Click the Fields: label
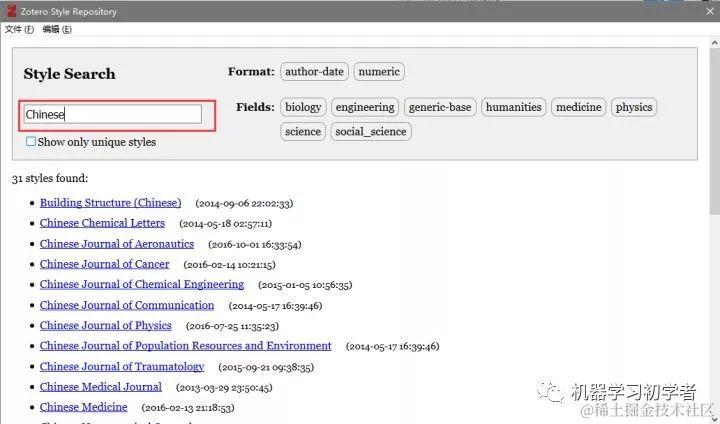Image resolution: width=720 pixels, height=424 pixels. tap(255, 107)
